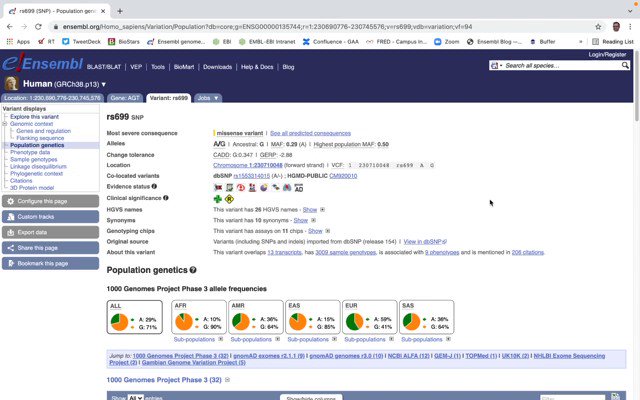640x400 pixels.
Task: Select the ALL population pie chart box
Action: [135, 317]
